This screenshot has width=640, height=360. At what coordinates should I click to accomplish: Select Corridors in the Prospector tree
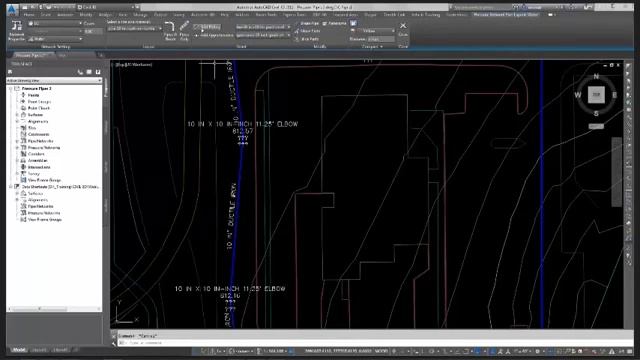[x=36, y=154]
